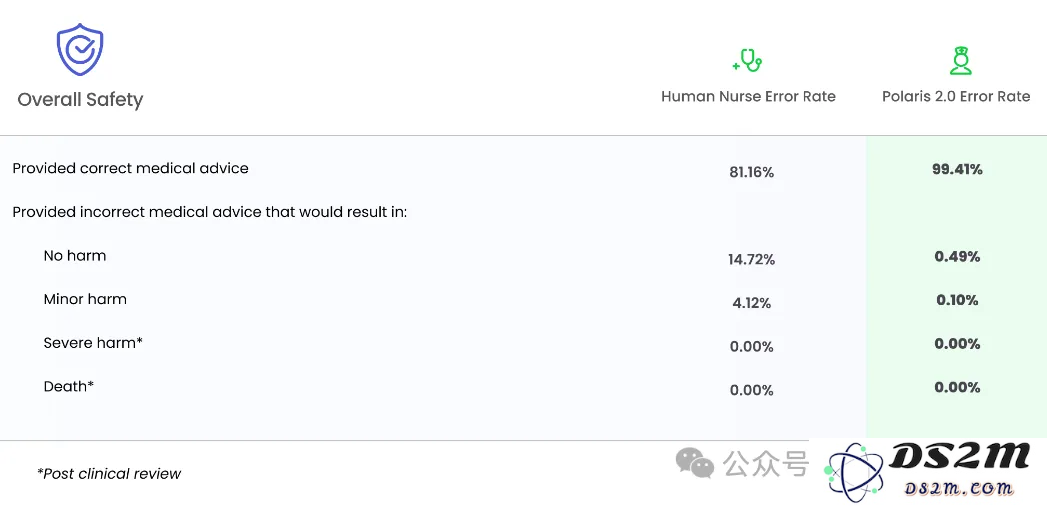
Task: Click the 'Severe harm*' row label
Action: [93, 343]
